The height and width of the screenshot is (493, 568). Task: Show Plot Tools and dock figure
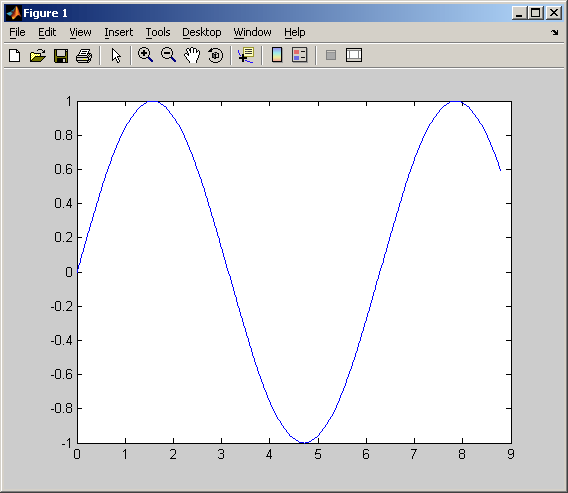point(354,55)
